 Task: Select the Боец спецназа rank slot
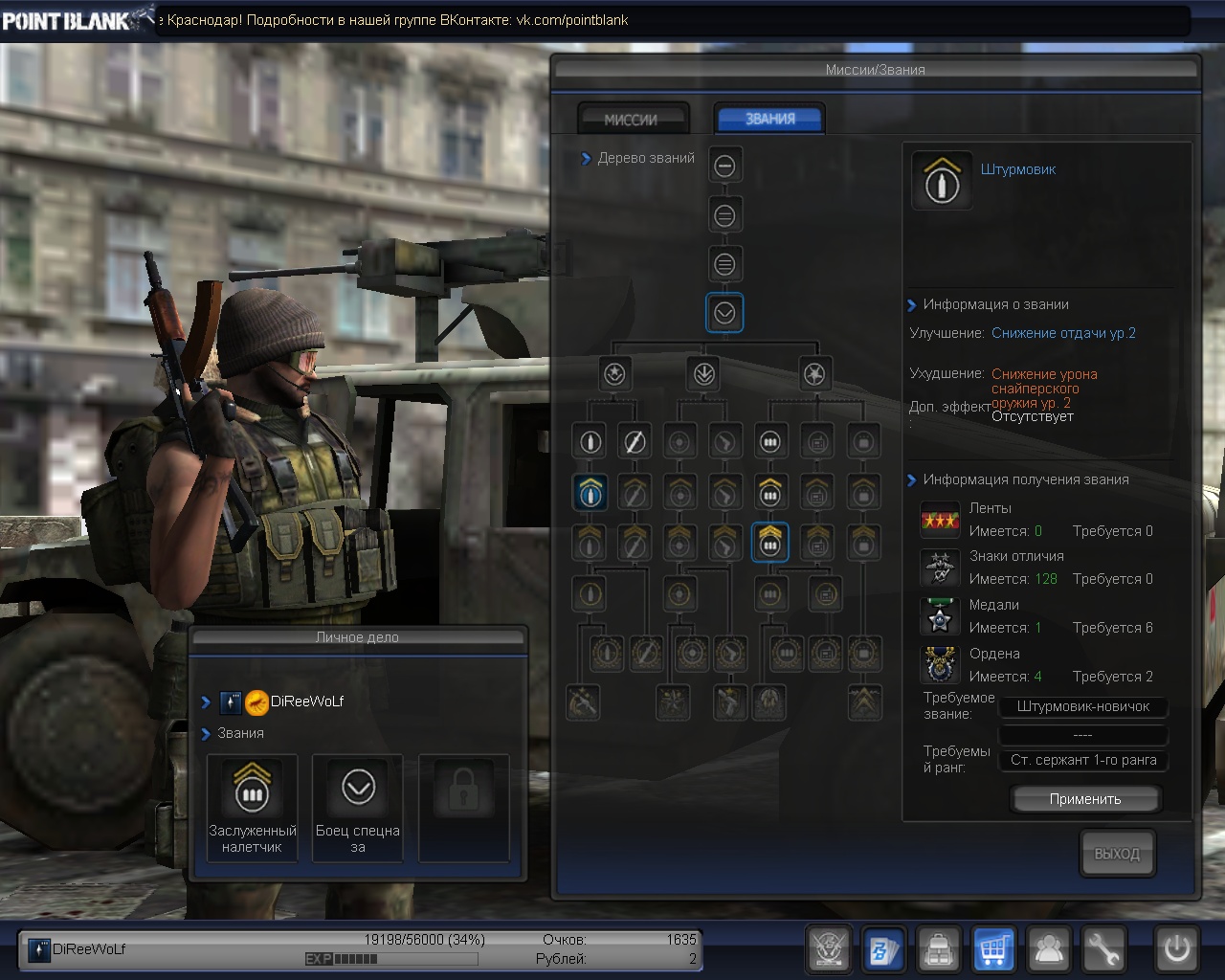tap(358, 808)
